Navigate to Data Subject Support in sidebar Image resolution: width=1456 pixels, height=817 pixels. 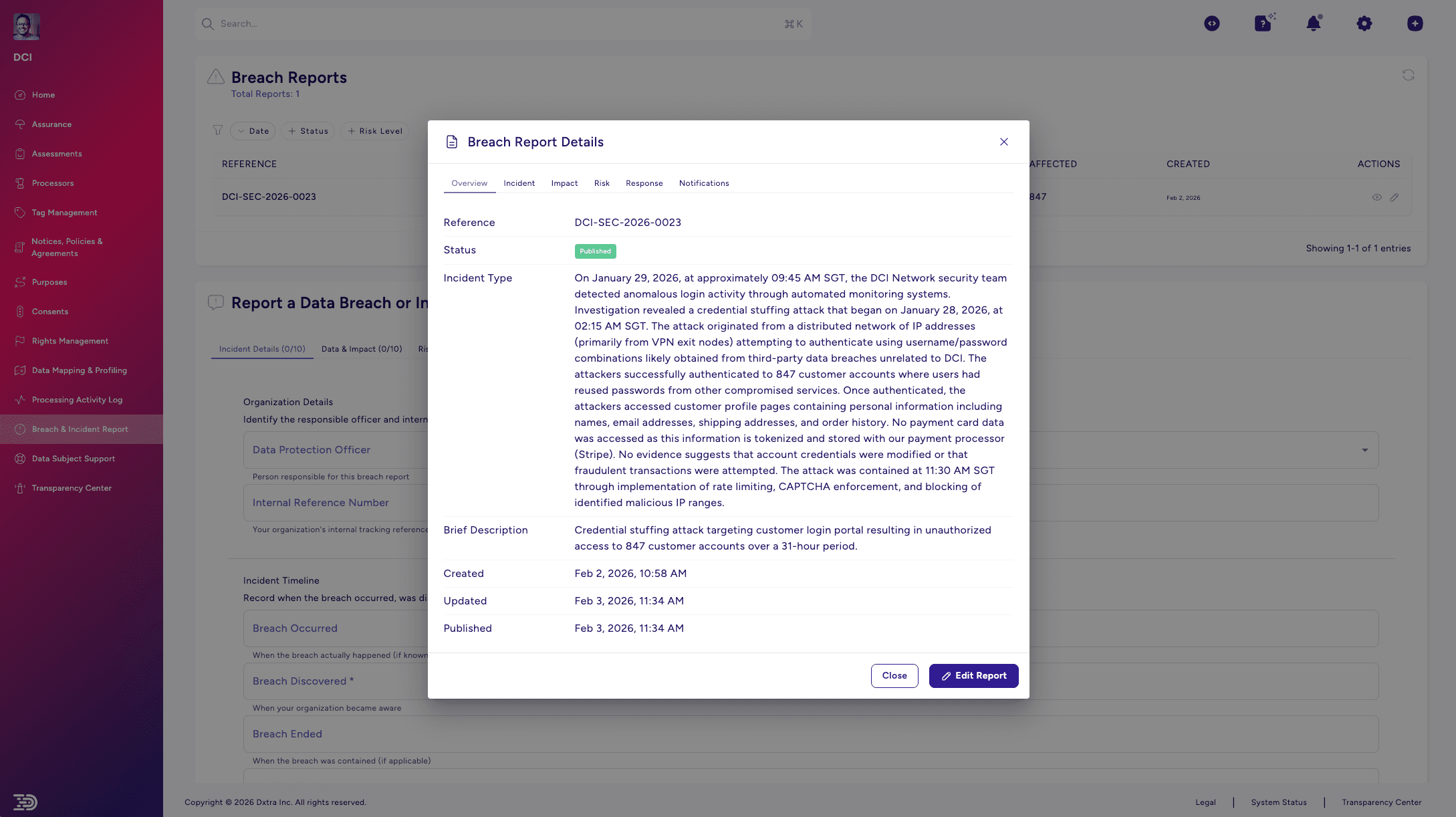(74, 459)
